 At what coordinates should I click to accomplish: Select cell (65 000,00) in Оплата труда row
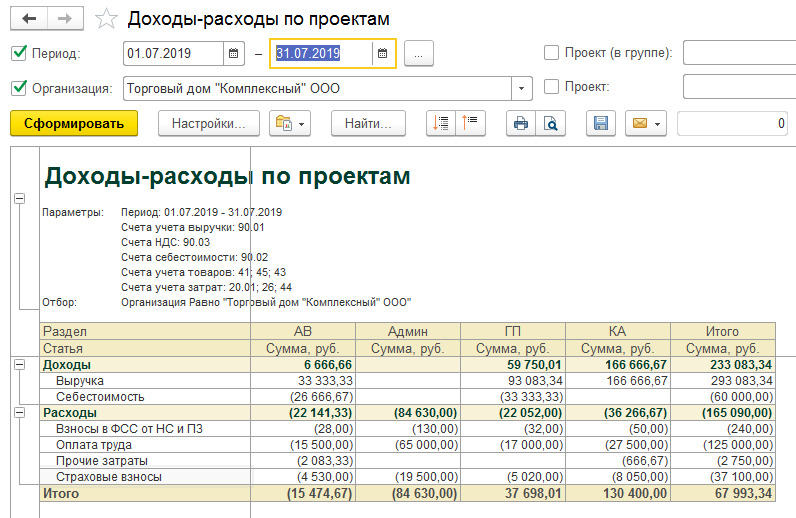coord(408,445)
